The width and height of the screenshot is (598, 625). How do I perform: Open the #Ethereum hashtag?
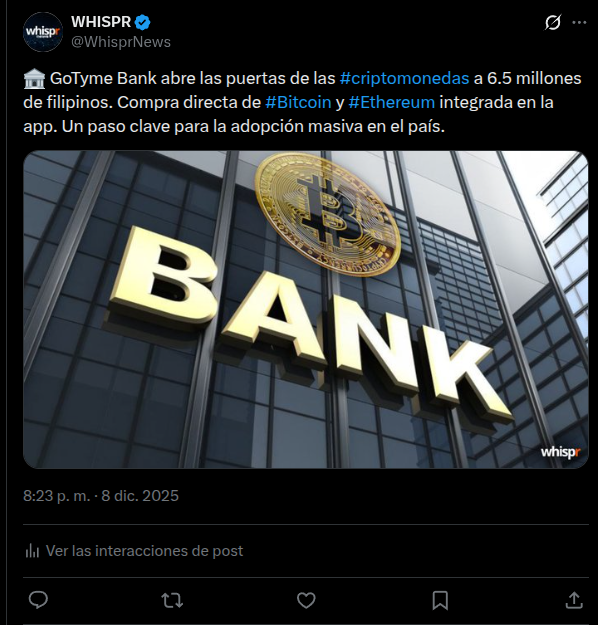[x=391, y=102]
